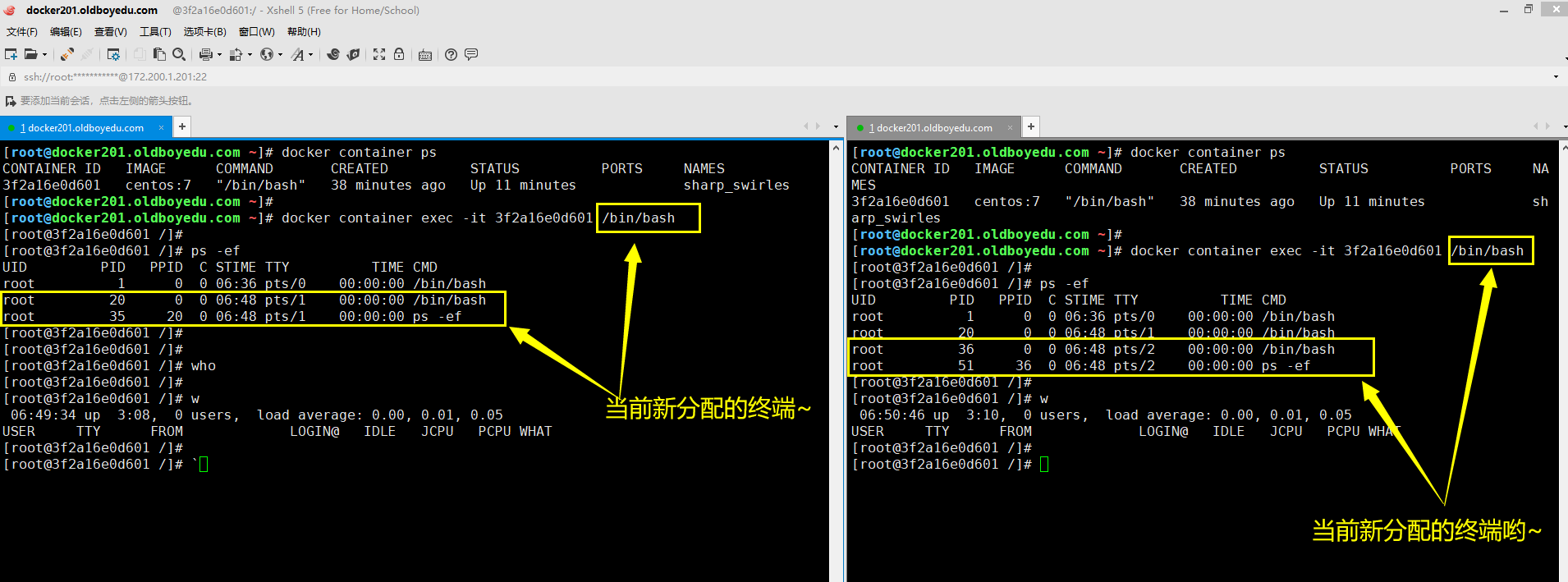
Task: Click the Reconnect plug icon in toolbar
Action: pyautogui.click(x=67, y=54)
